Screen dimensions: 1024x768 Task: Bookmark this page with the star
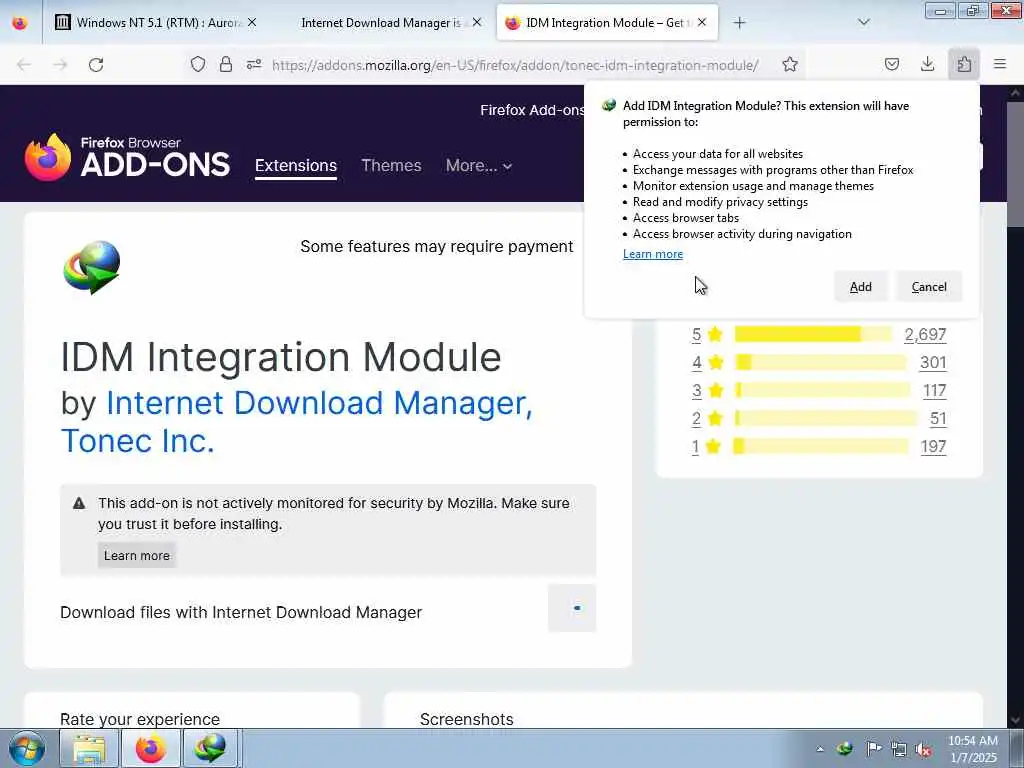pos(790,65)
